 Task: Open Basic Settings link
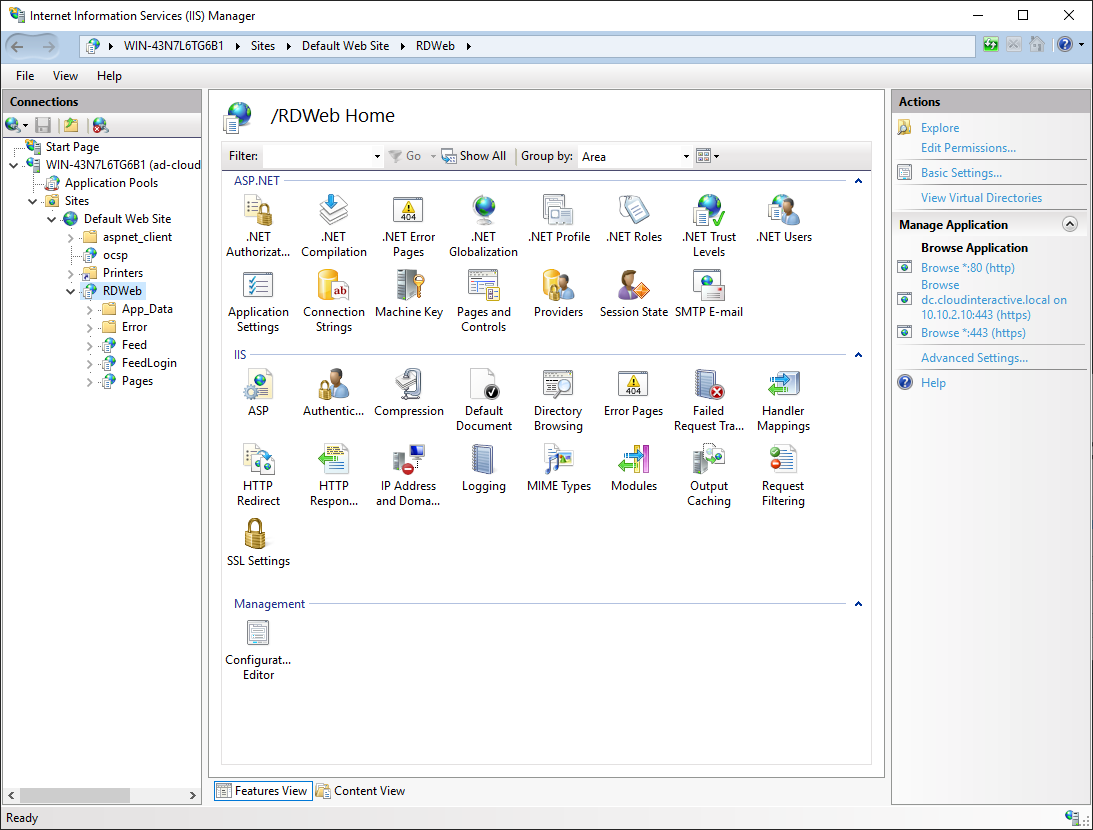pyautogui.click(x=961, y=173)
